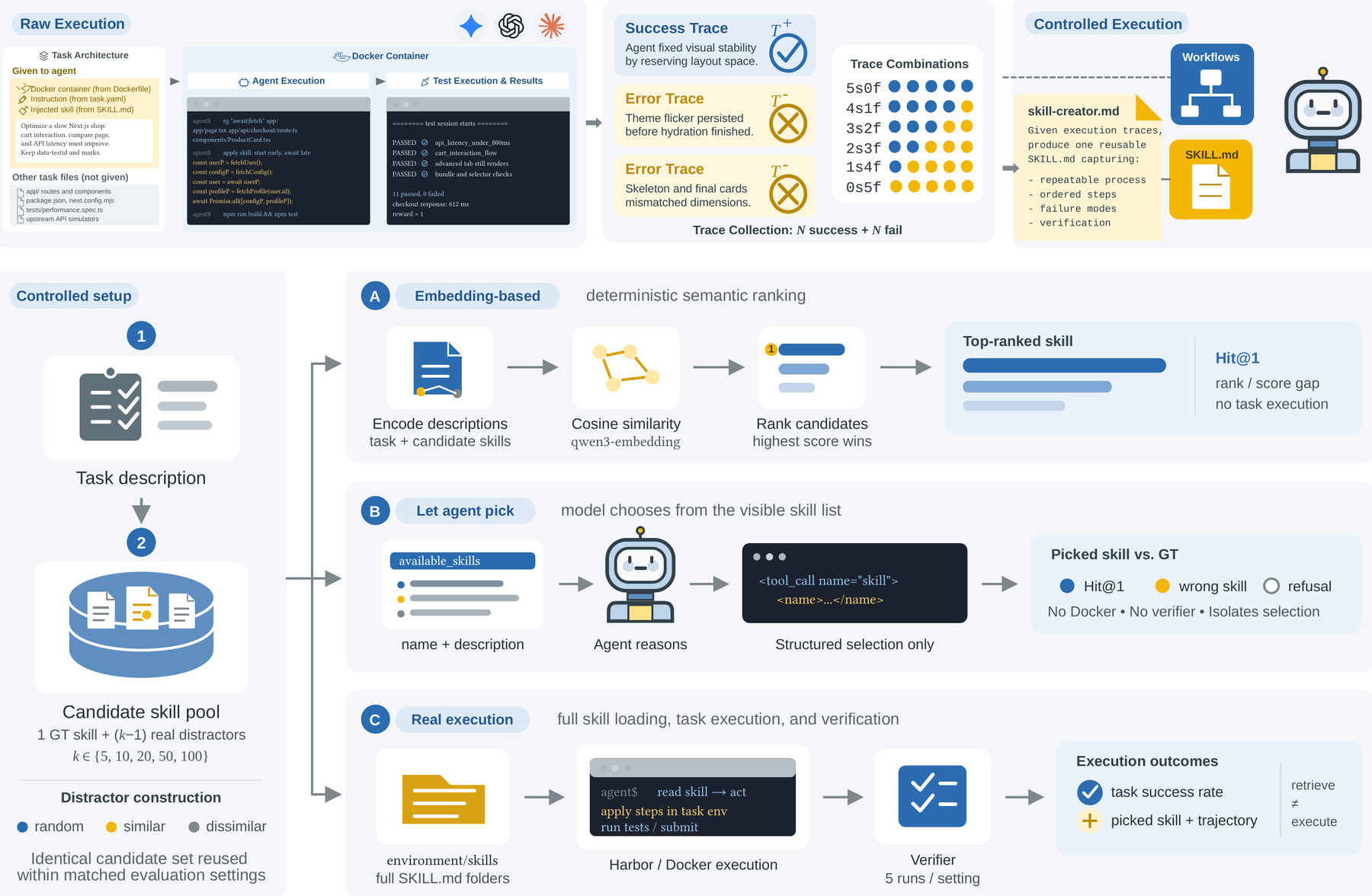Image resolution: width=1372 pixels, height=896 pixels.
Task: Select the Embedding-based label
Action: click(477, 296)
